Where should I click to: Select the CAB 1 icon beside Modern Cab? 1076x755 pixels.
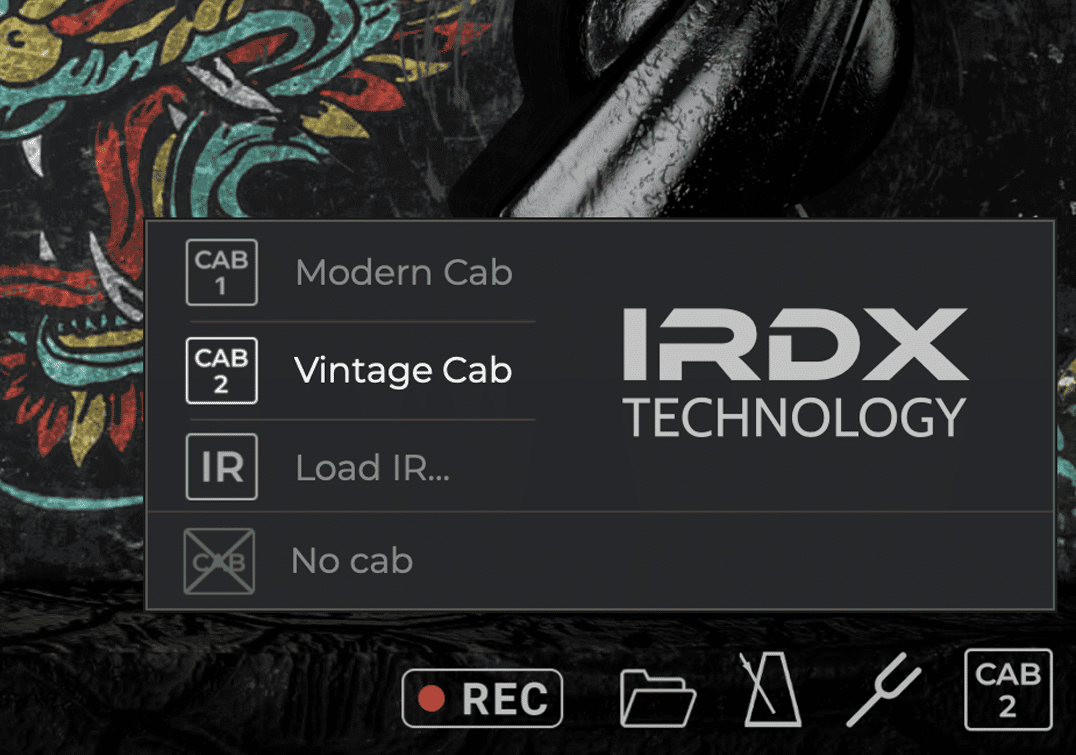tap(221, 272)
